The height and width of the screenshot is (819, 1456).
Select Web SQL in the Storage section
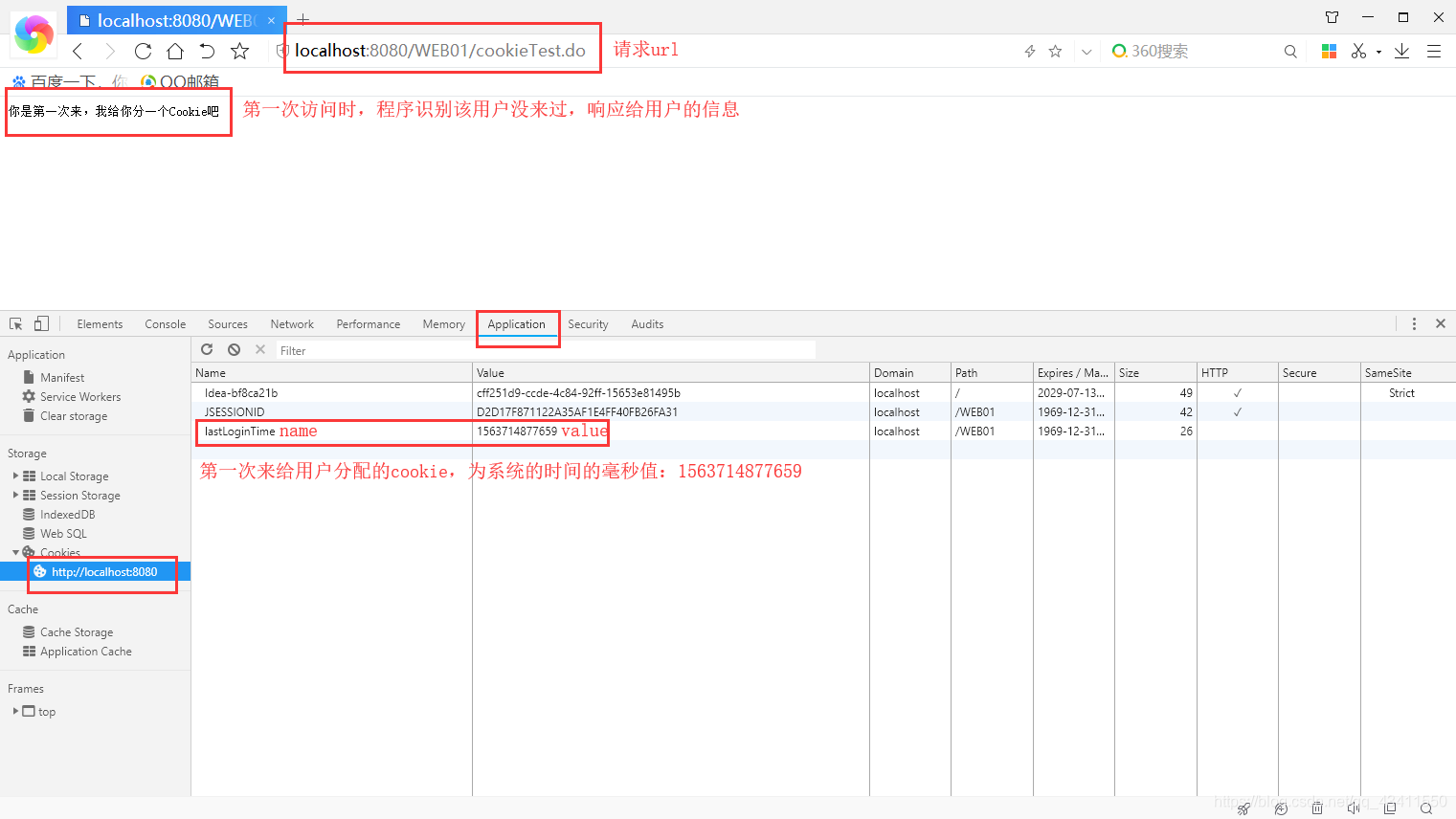[x=63, y=534]
